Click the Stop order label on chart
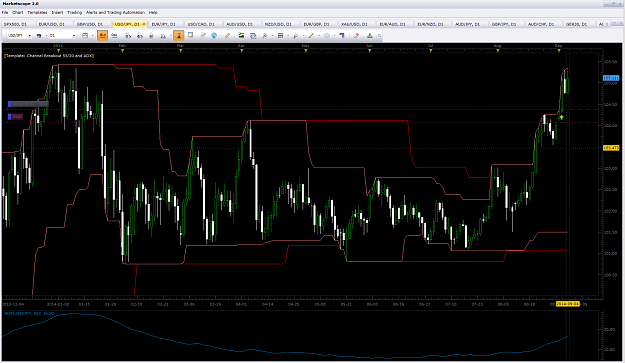Screen dimensions: 625x363 16,117
